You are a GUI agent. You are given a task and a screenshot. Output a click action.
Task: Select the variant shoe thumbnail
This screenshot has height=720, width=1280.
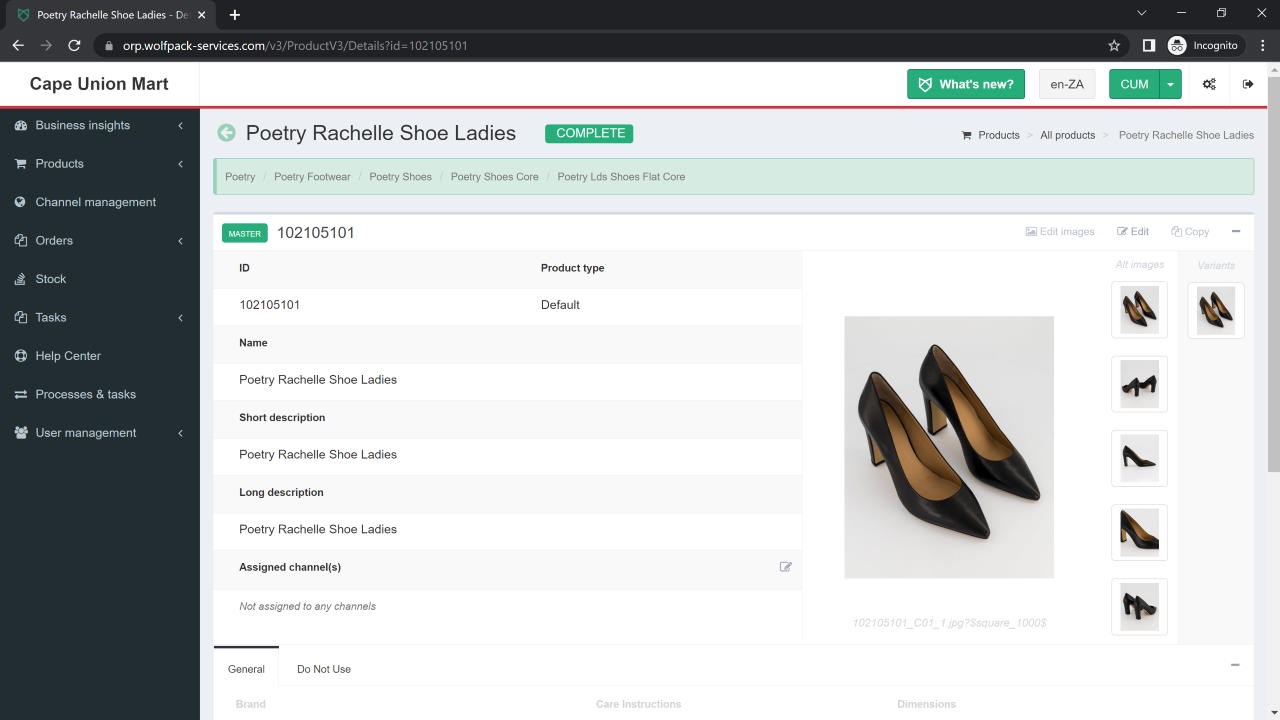(1216, 310)
